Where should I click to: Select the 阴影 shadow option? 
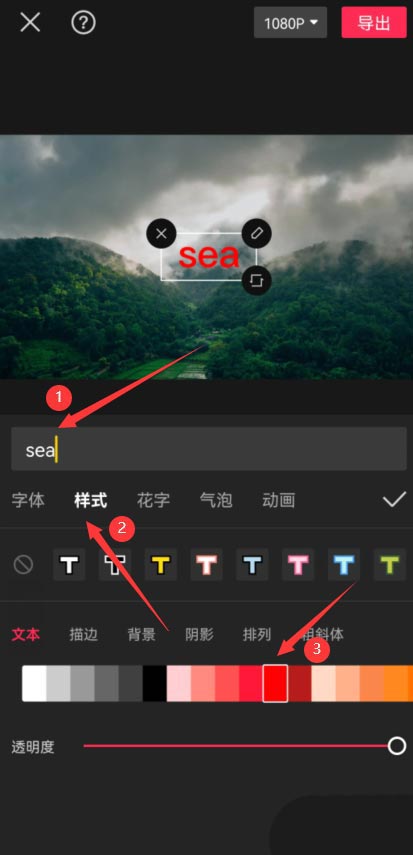tap(199, 634)
